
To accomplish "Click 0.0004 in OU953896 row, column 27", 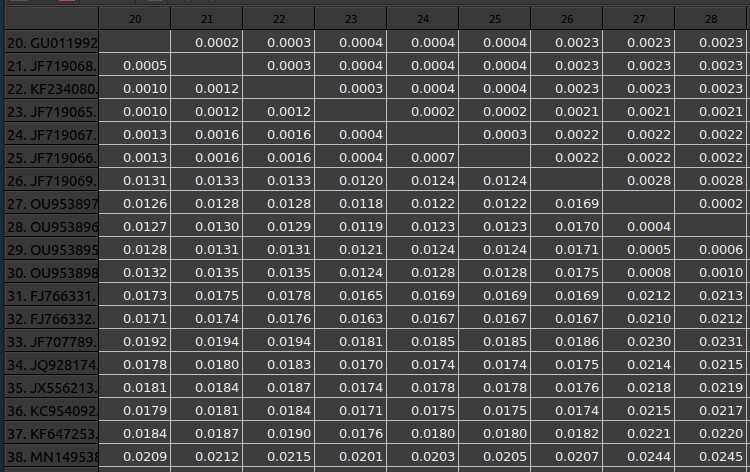I will [x=639, y=226].
